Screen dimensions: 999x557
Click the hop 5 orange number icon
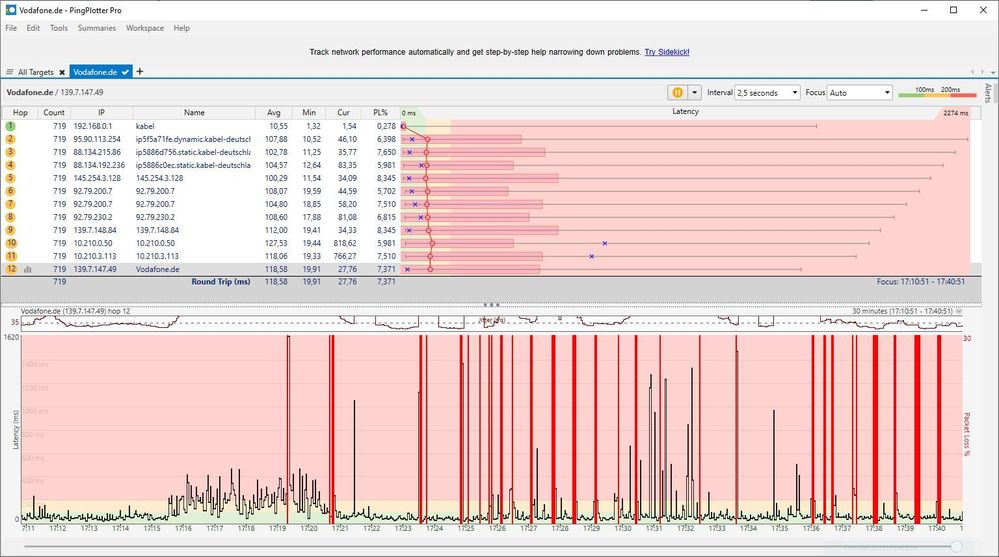[x=10, y=178]
